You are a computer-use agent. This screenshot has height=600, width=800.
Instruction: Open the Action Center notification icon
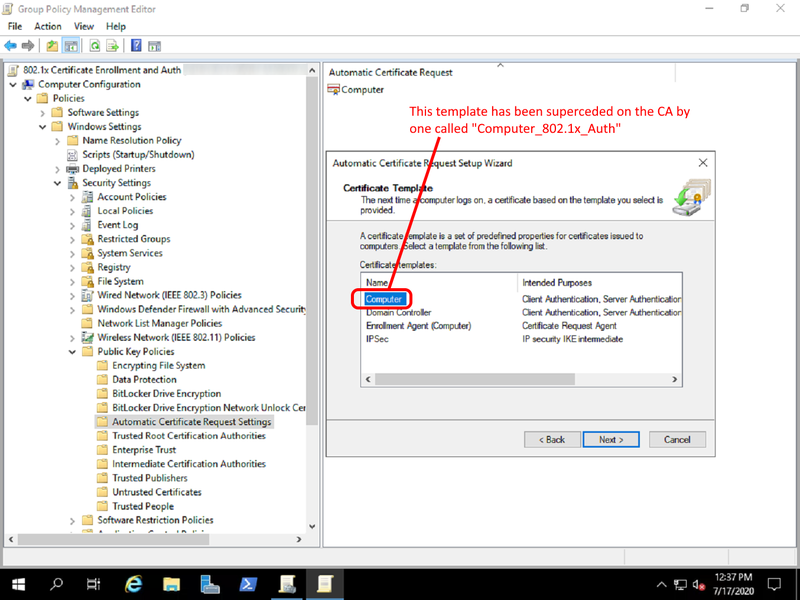click(x=774, y=585)
